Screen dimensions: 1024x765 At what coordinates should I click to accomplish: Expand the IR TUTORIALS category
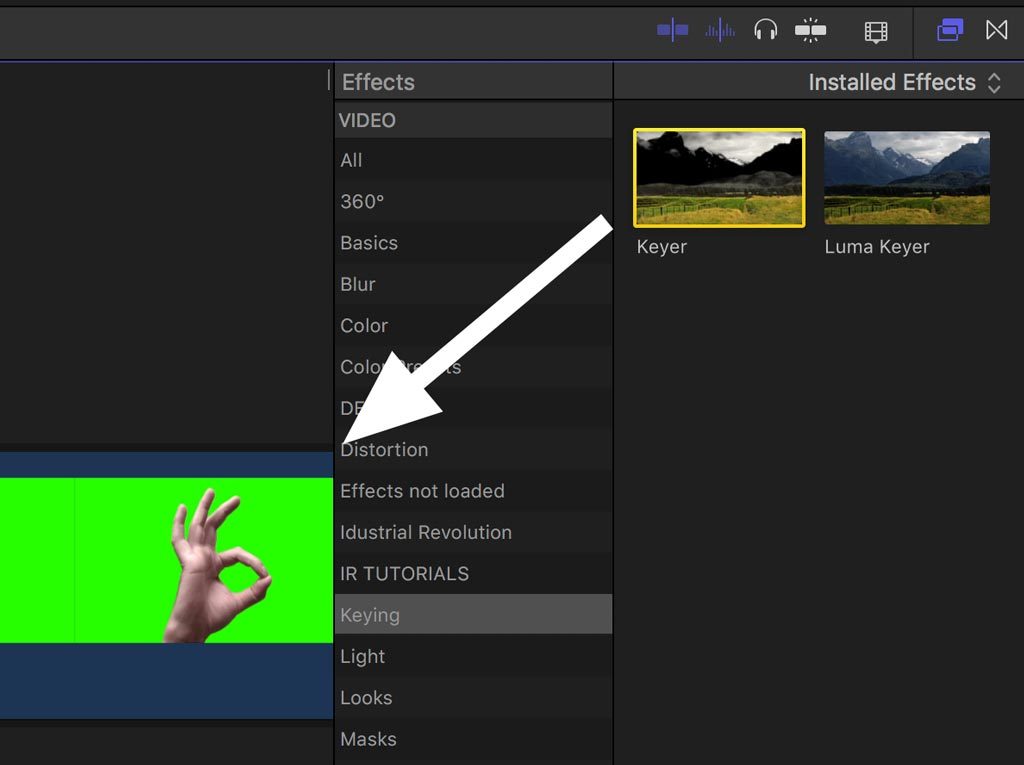pyautogui.click(x=404, y=573)
